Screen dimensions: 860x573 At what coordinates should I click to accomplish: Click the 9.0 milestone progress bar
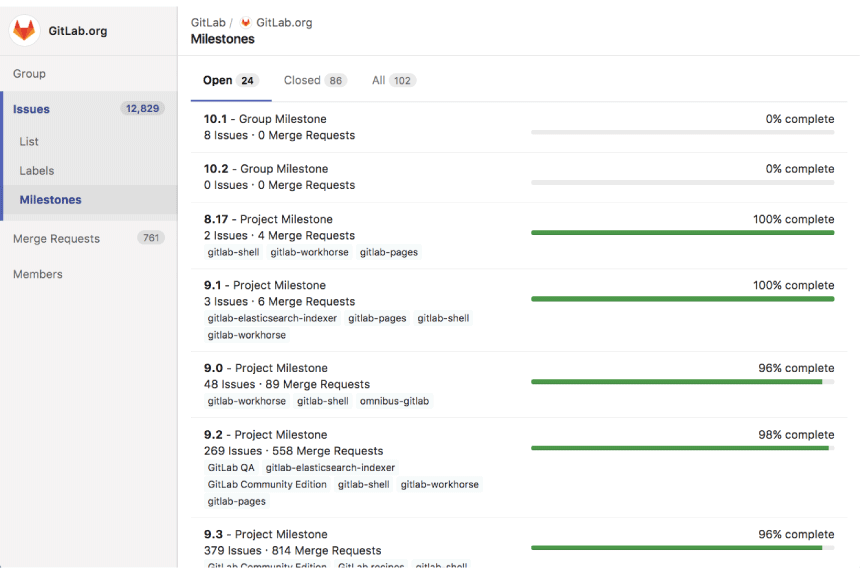pos(682,382)
